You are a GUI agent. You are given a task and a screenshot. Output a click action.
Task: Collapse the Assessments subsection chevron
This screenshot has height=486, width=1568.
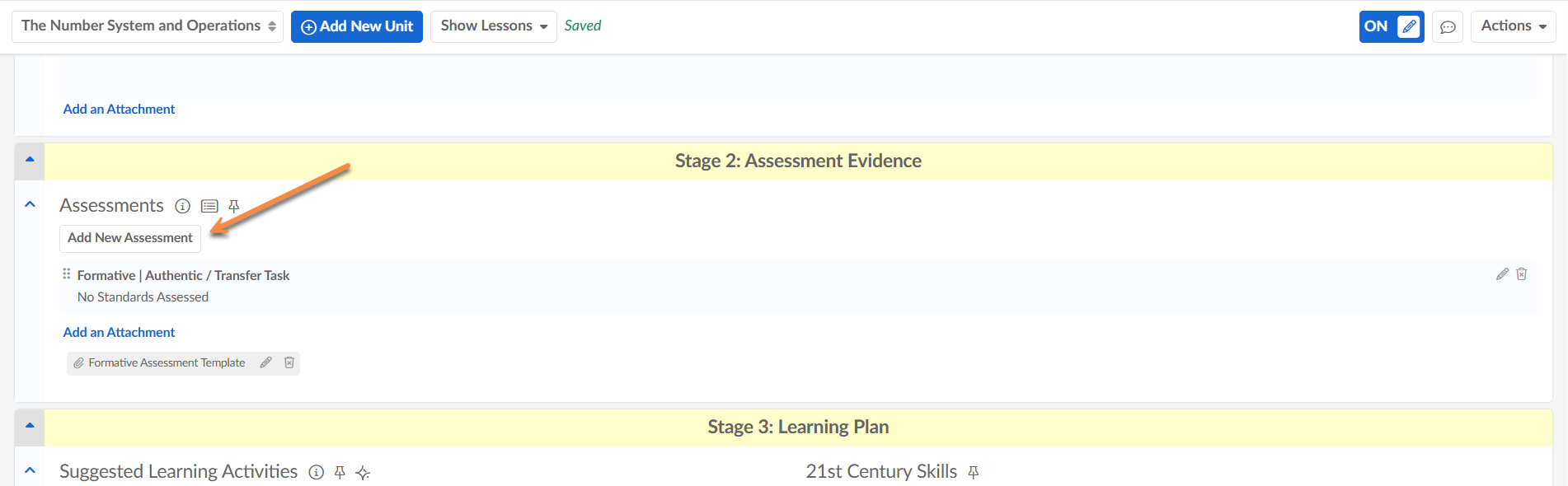[x=30, y=204]
